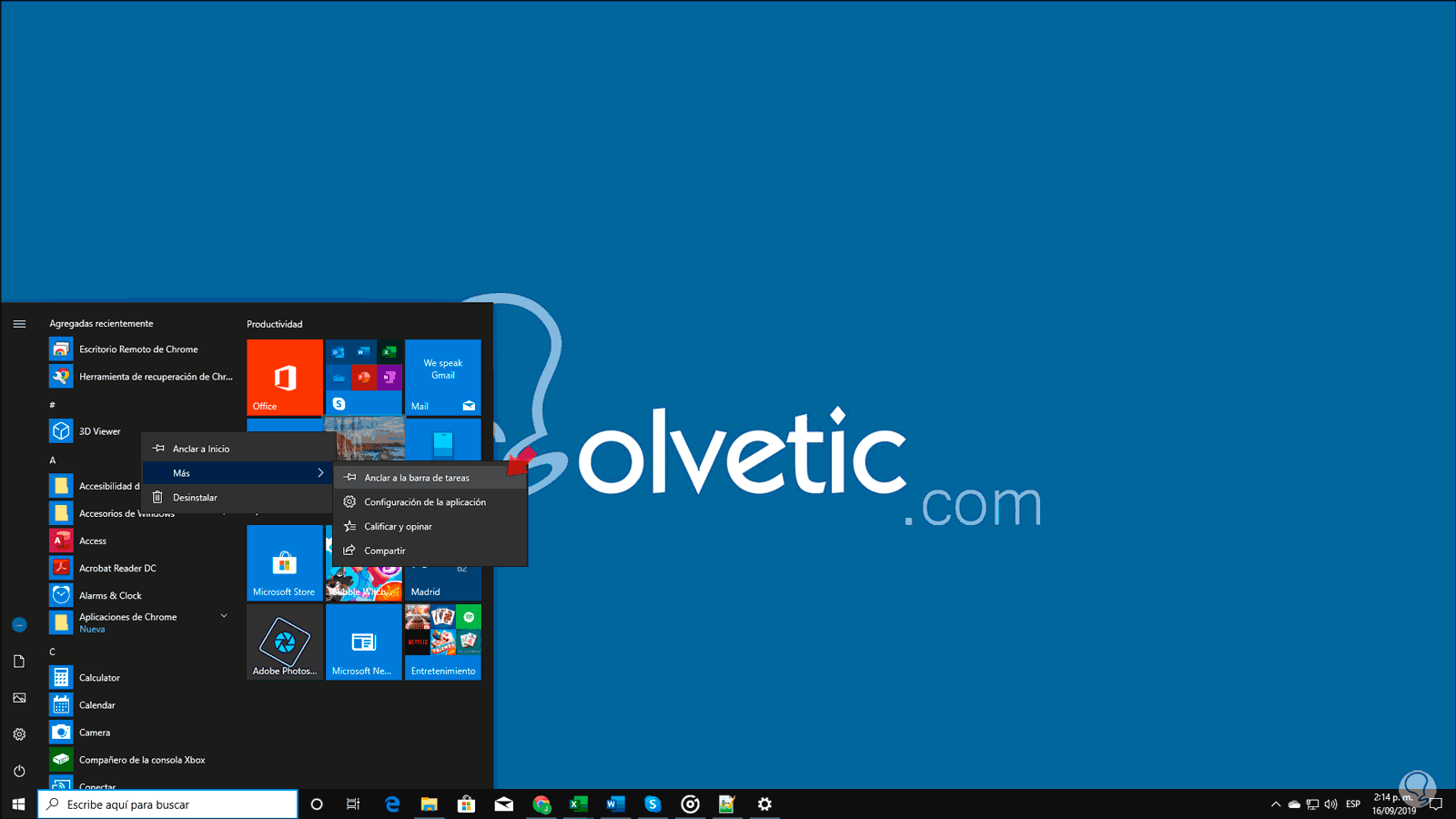Viewport: 1456px width, 819px height.
Task: Click the letter A section header
Action: pos(53,460)
